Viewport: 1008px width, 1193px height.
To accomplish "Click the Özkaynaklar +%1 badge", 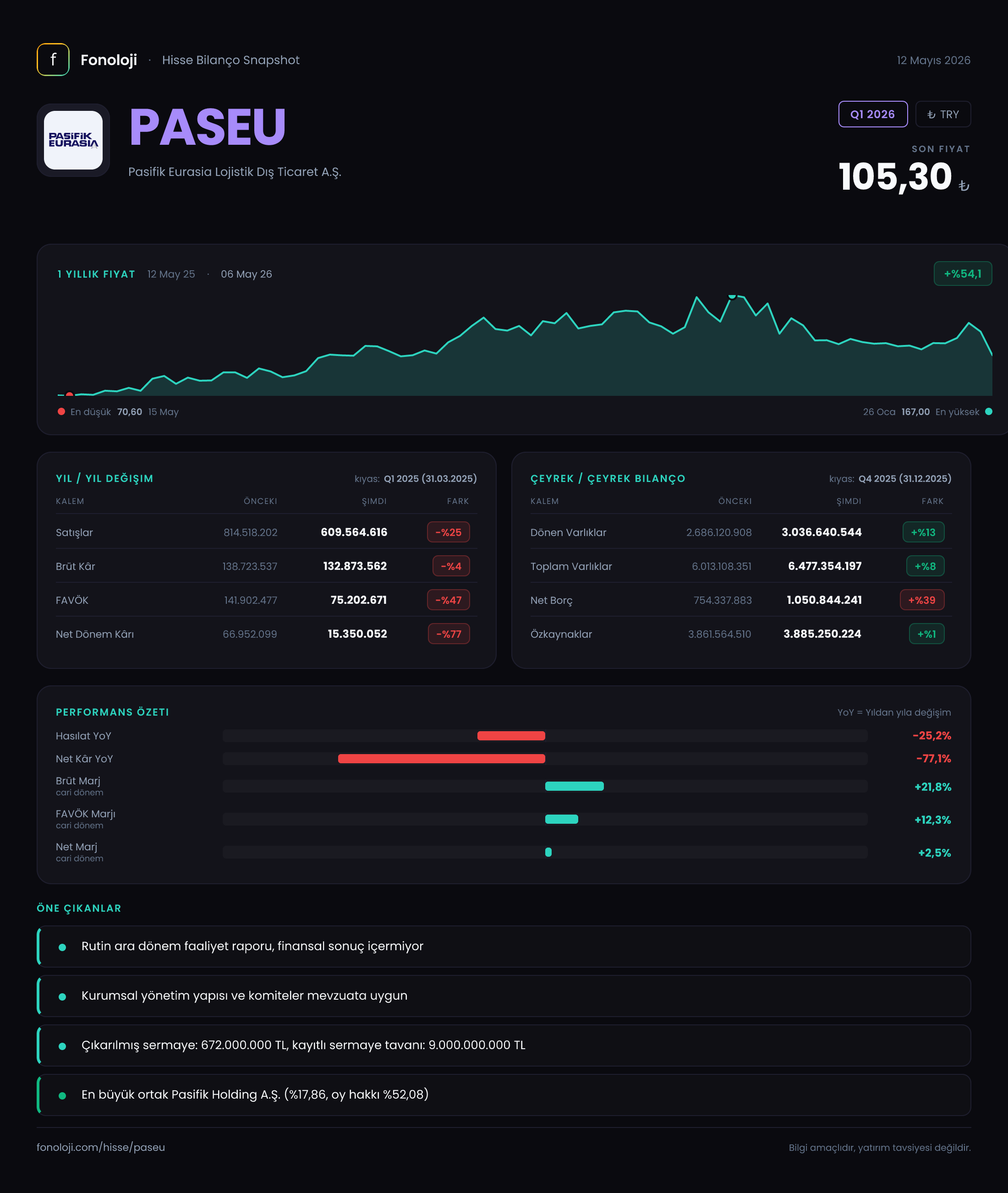I will (x=926, y=634).
